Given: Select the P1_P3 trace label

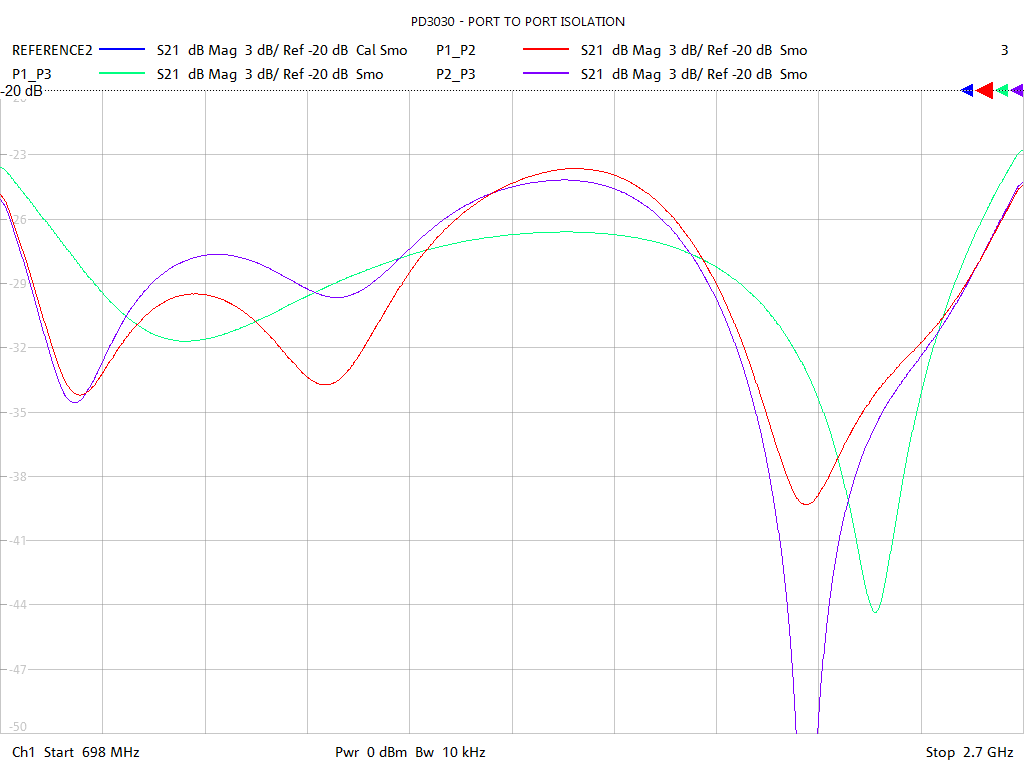Looking at the screenshot, I should pos(32,74).
